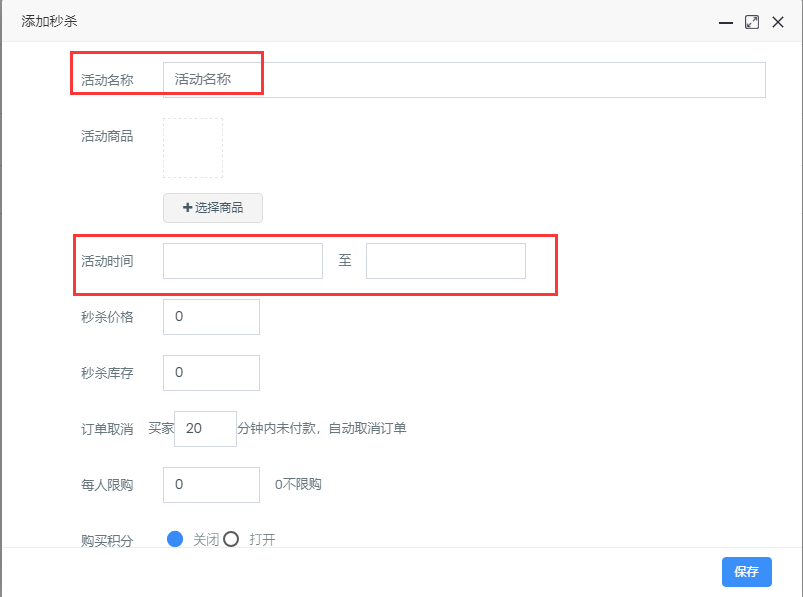Click the 活动商品 label

click(x=107, y=136)
